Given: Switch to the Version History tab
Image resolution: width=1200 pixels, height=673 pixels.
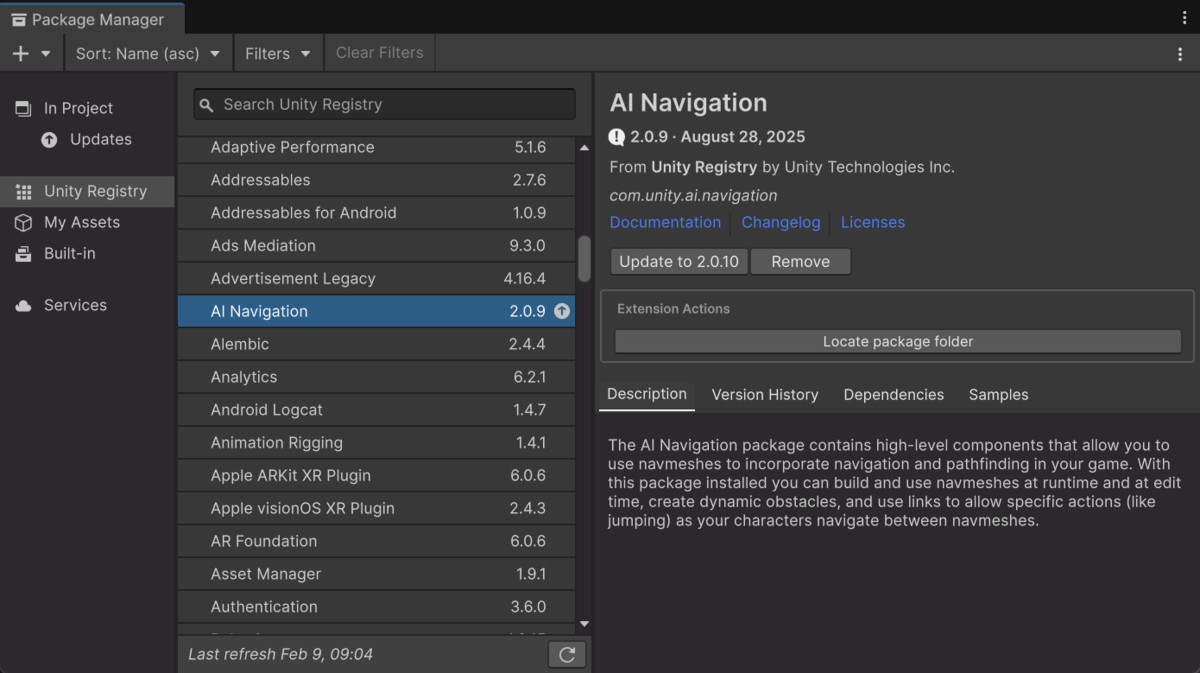Looking at the screenshot, I should tap(765, 395).
